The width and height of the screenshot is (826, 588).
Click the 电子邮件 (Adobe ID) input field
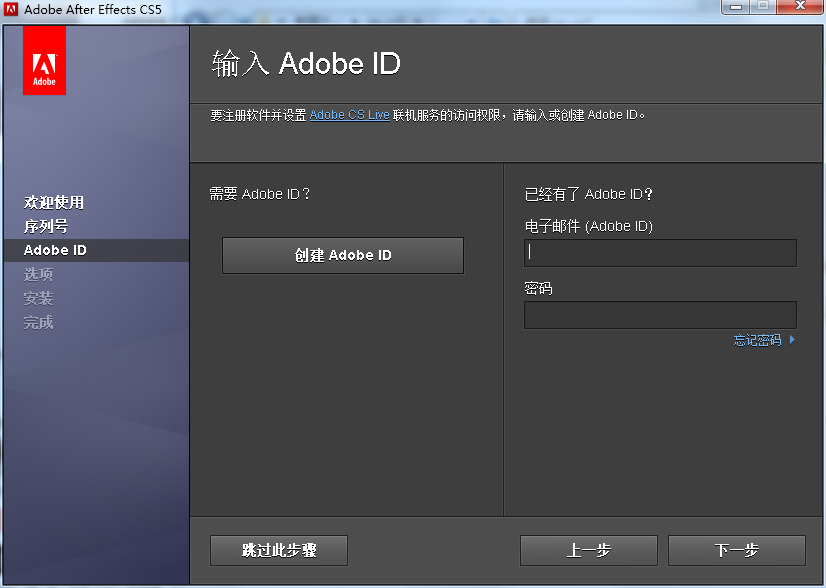(660, 252)
